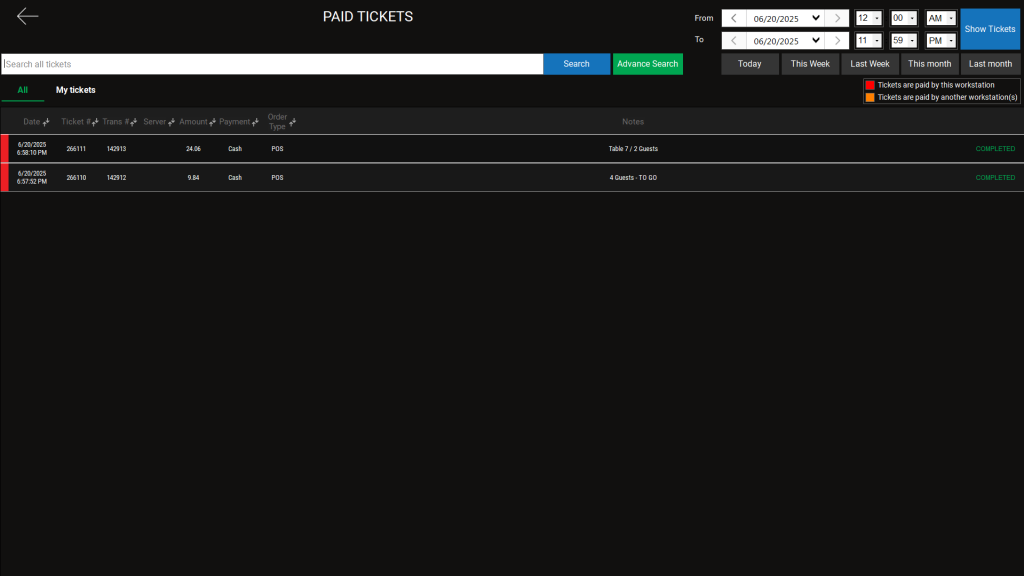Image resolution: width=1024 pixels, height=576 pixels.
Task: Click the red this-workstation legend swatch
Action: (870, 86)
